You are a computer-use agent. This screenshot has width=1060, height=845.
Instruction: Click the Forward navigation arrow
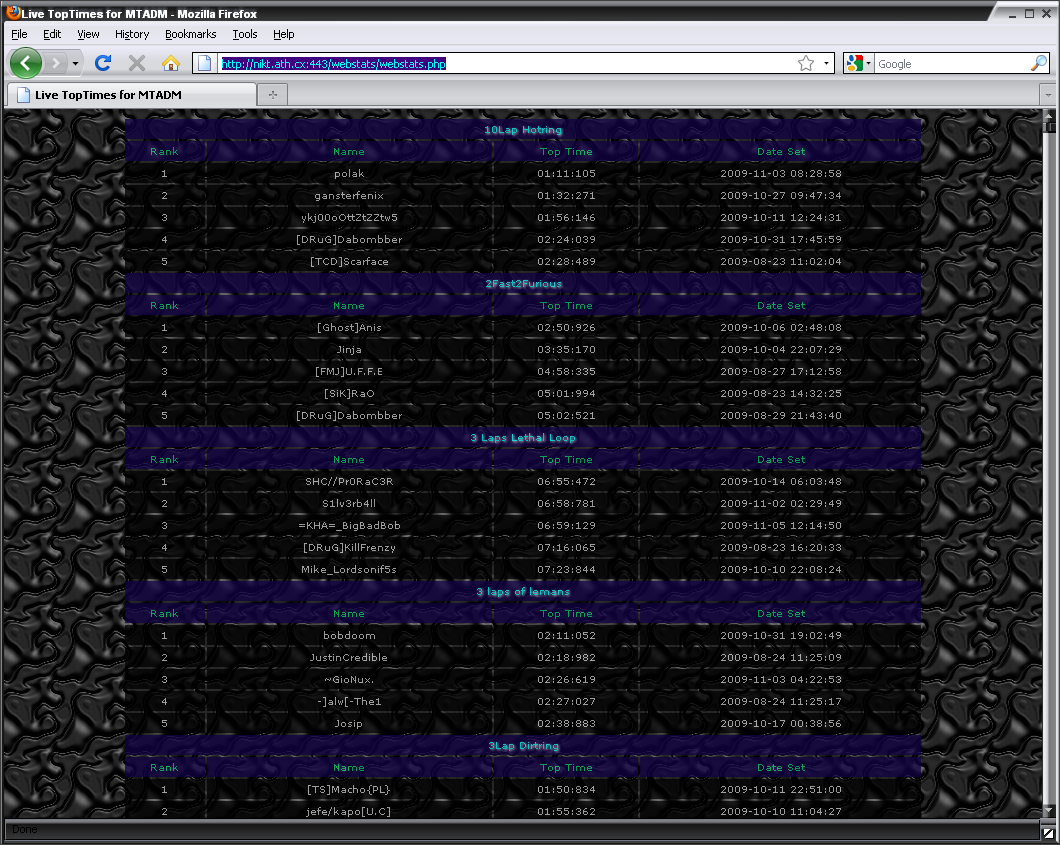tap(58, 63)
